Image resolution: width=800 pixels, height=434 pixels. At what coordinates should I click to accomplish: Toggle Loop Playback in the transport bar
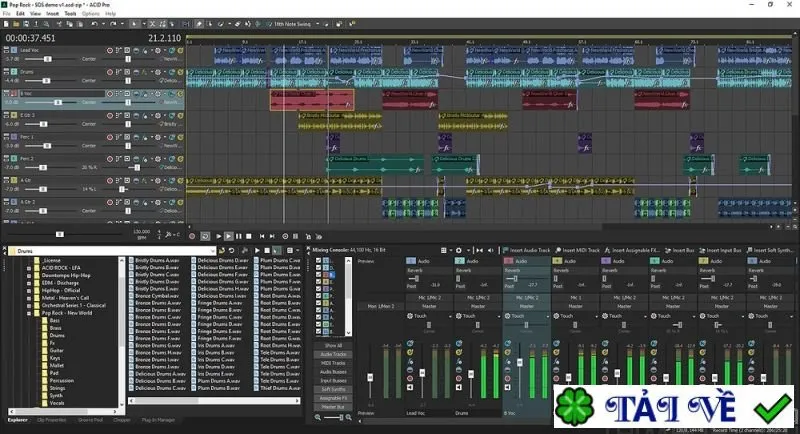(x=205, y=236)
